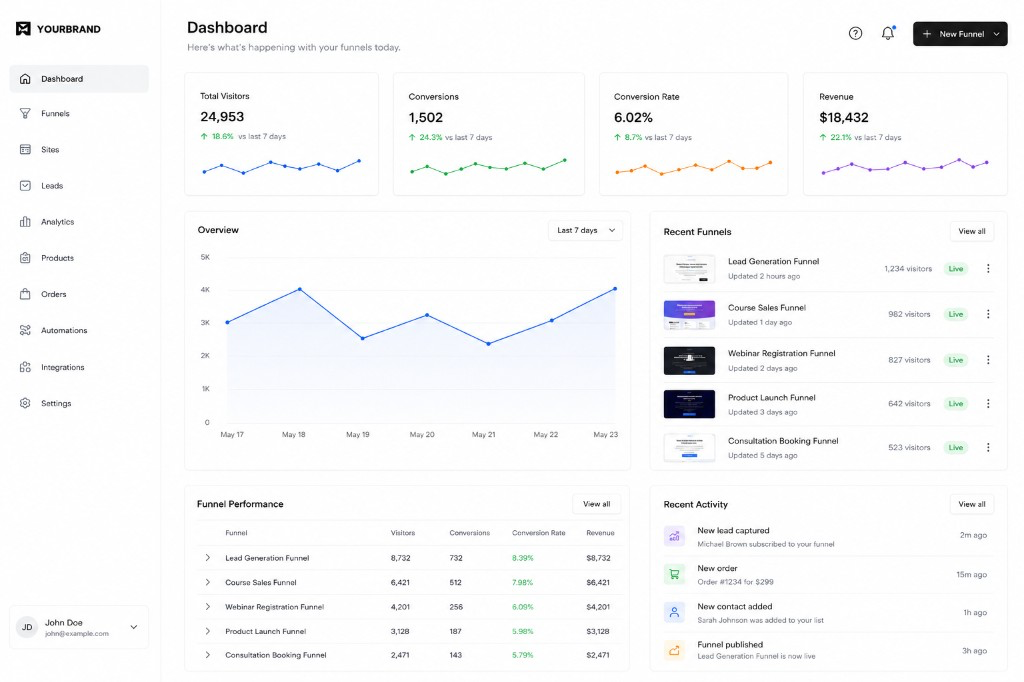Click the Sites icon in sidebar
This screenshot has width=1024, height=682.
pyautogui.click(x=25, y=150)
